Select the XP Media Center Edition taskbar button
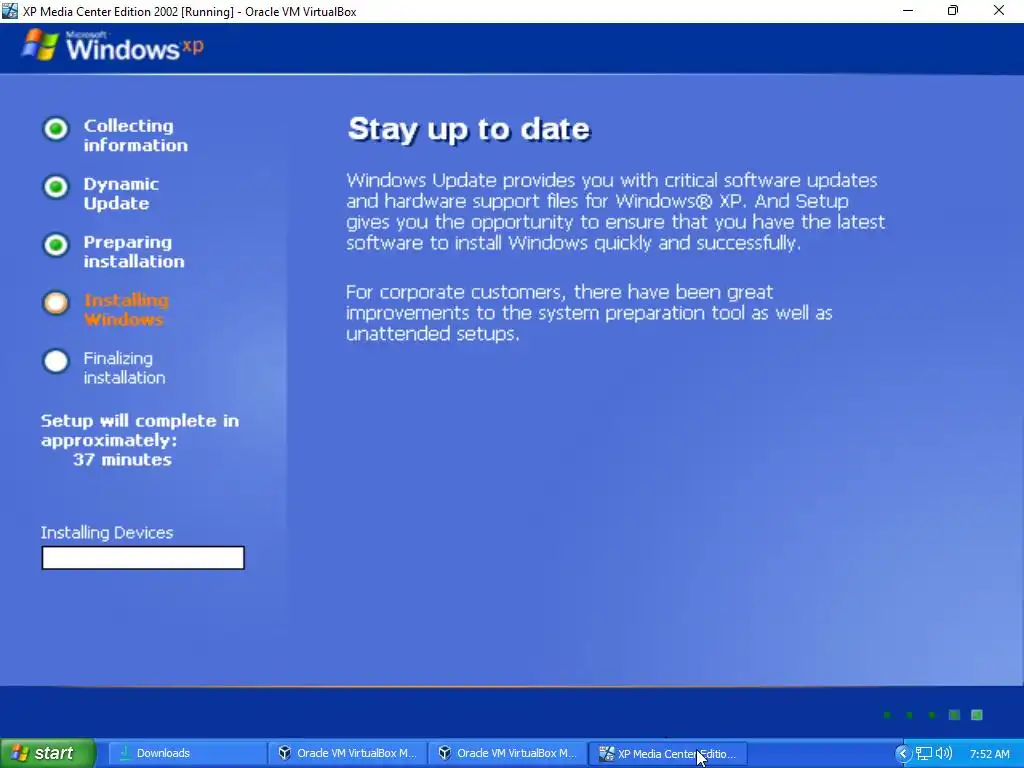 click(667, 753)
